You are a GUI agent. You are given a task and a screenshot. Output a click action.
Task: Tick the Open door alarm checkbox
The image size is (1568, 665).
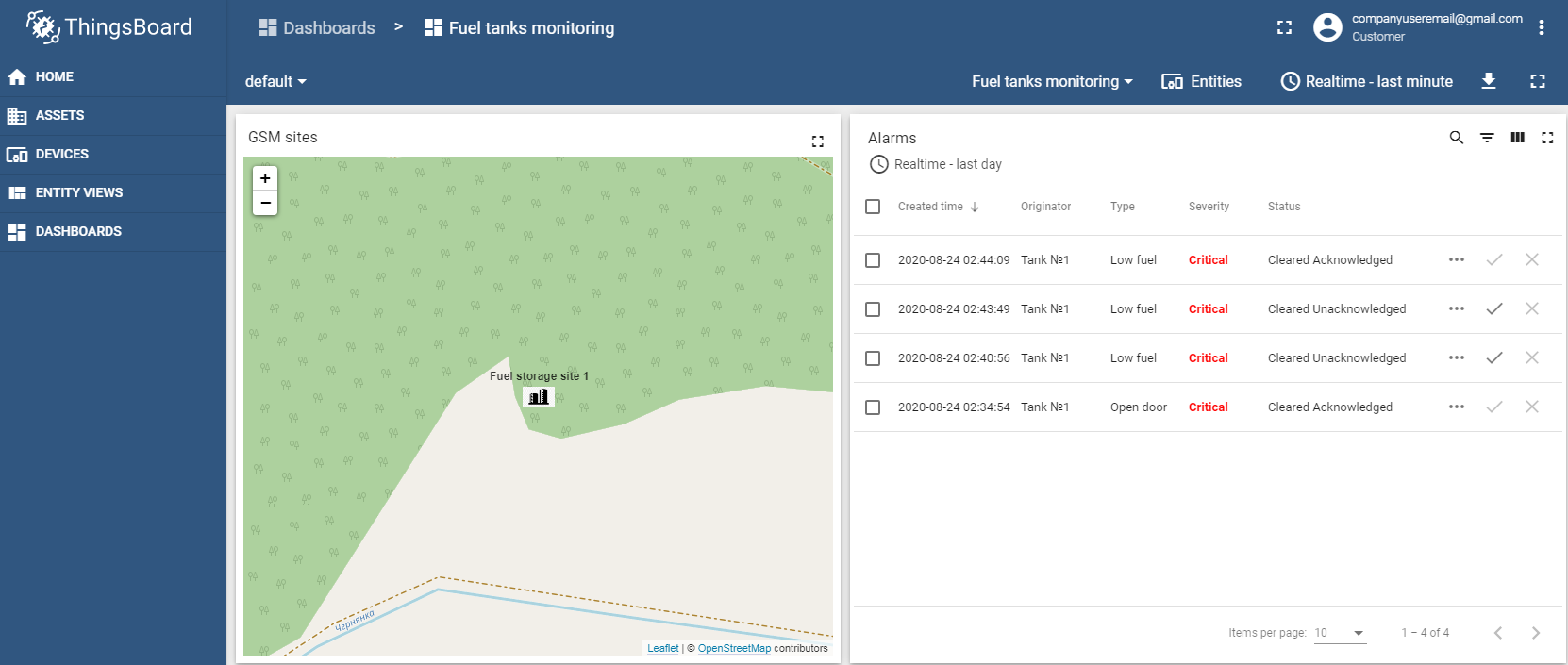click(x=873, y=407)
